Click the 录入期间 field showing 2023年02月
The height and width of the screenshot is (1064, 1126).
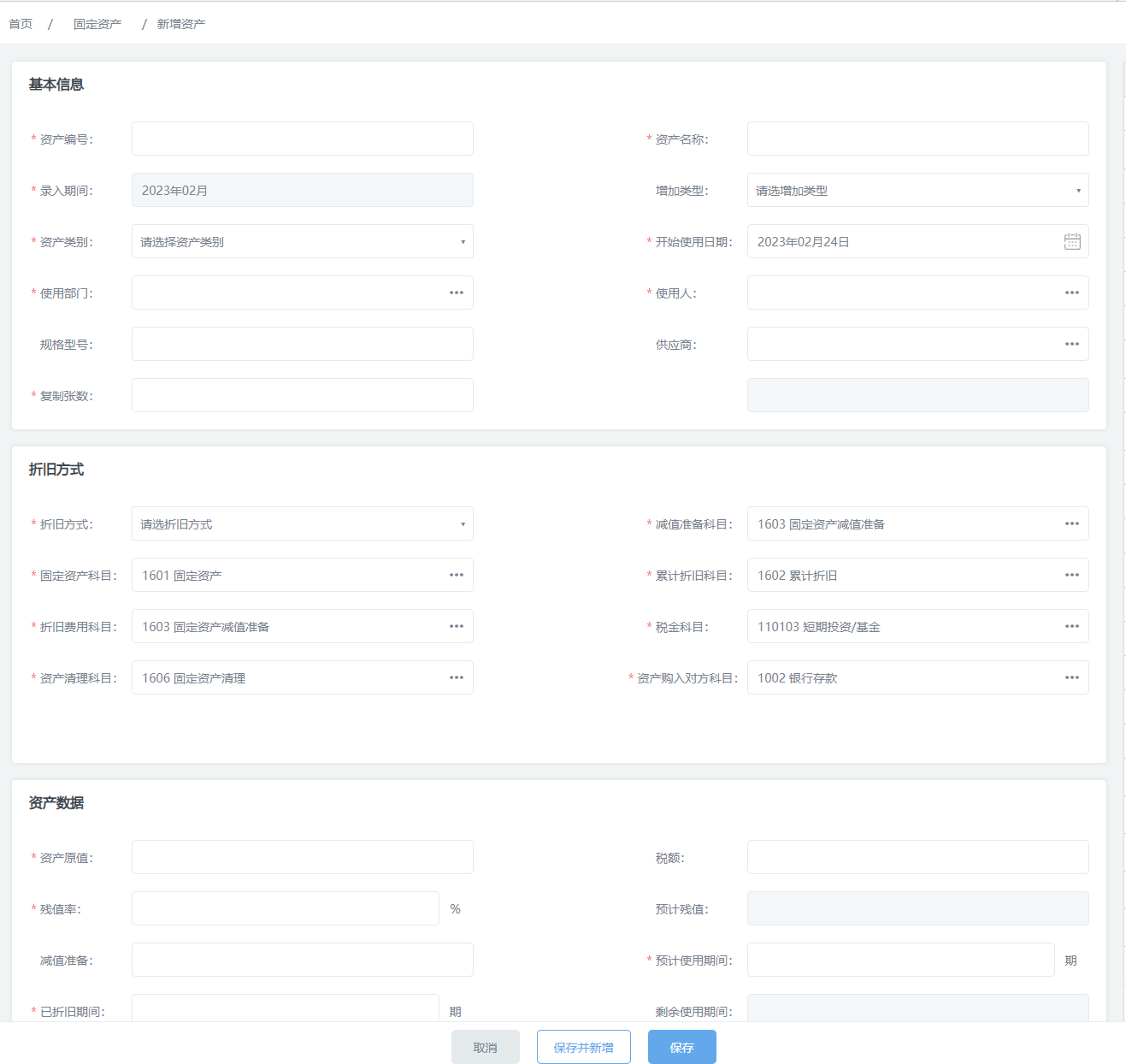point(303,190)
